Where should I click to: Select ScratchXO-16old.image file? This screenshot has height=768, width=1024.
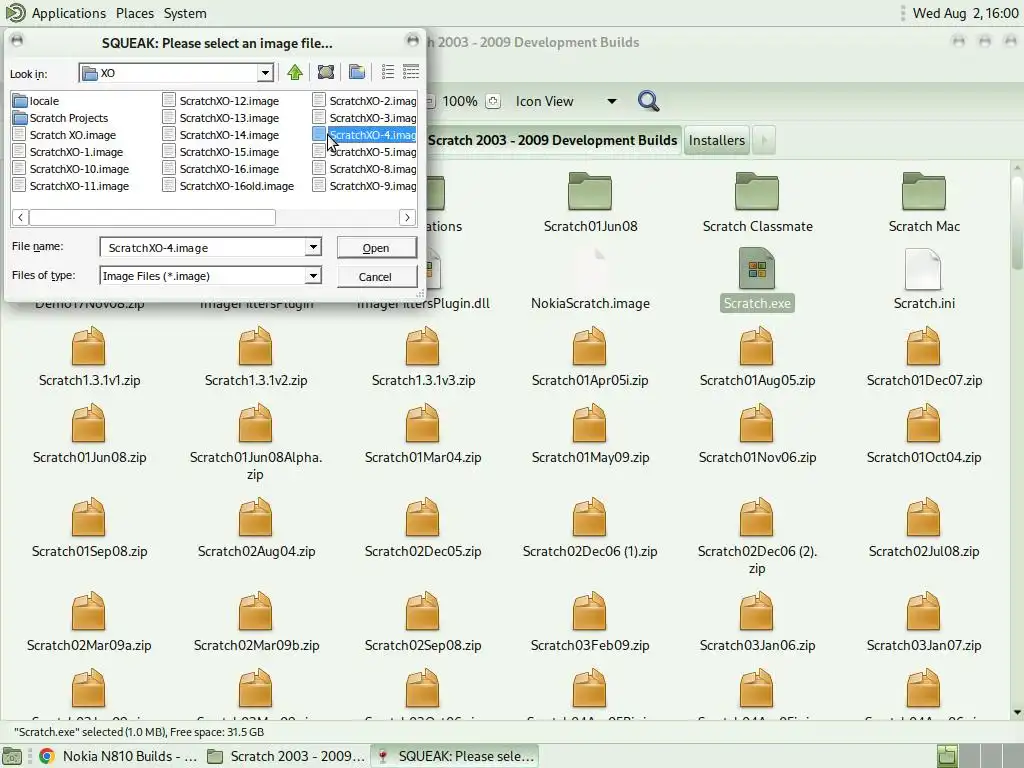click(229, 185)
